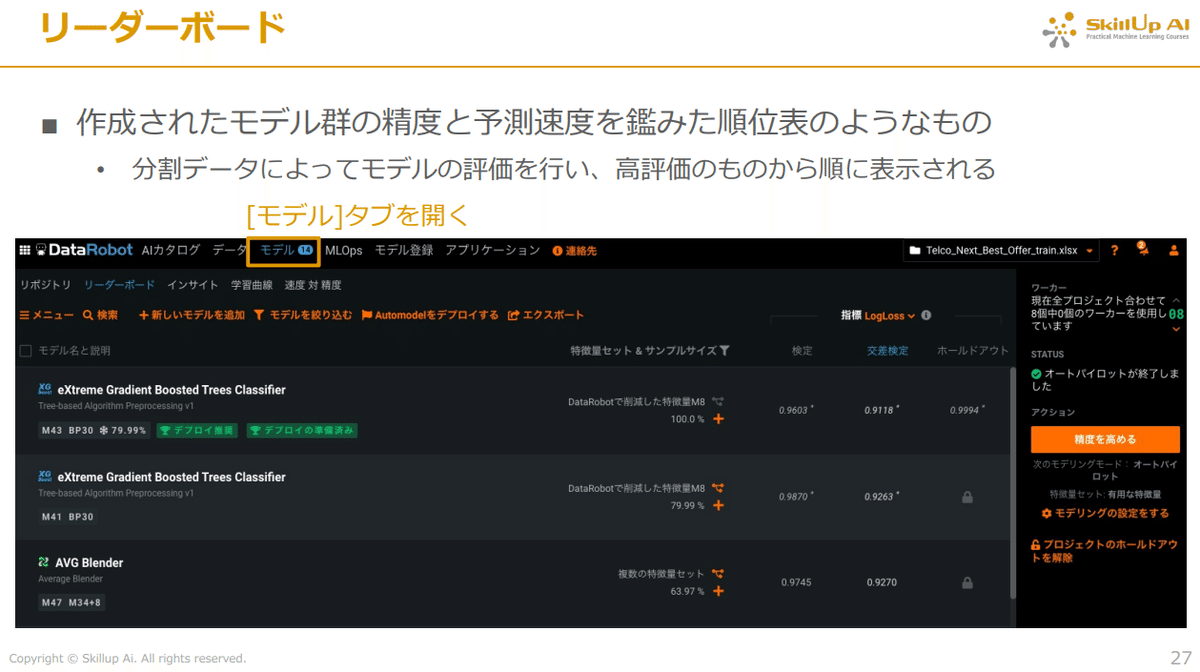
Task: Click the plus icon to add a new model
Action: click(x=143, y=314)
